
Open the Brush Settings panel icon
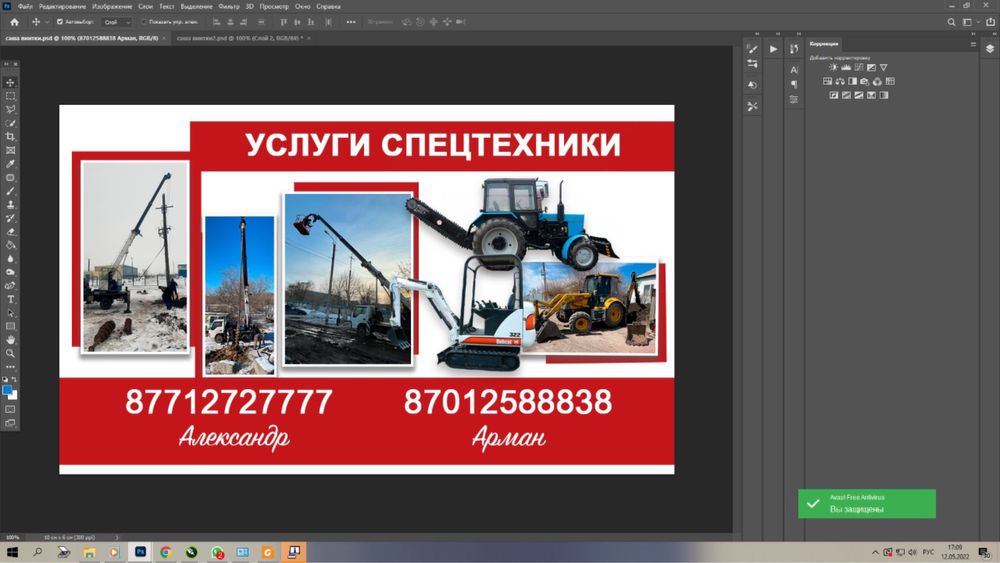coord(753,49)
